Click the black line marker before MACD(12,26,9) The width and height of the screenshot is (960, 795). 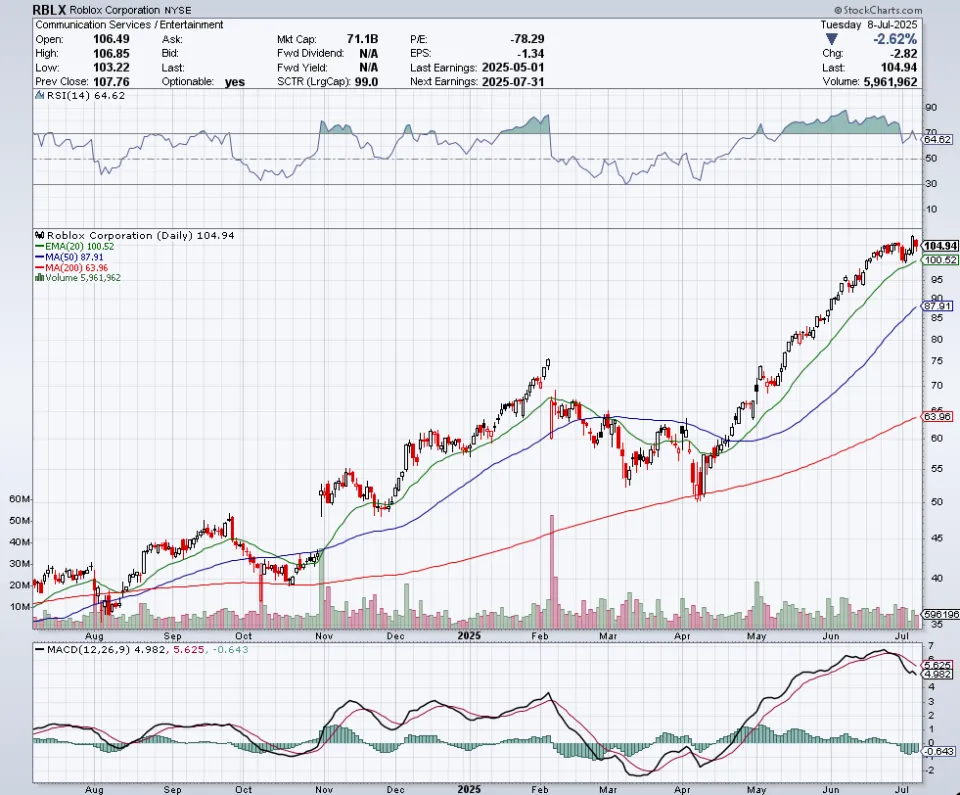40,649
